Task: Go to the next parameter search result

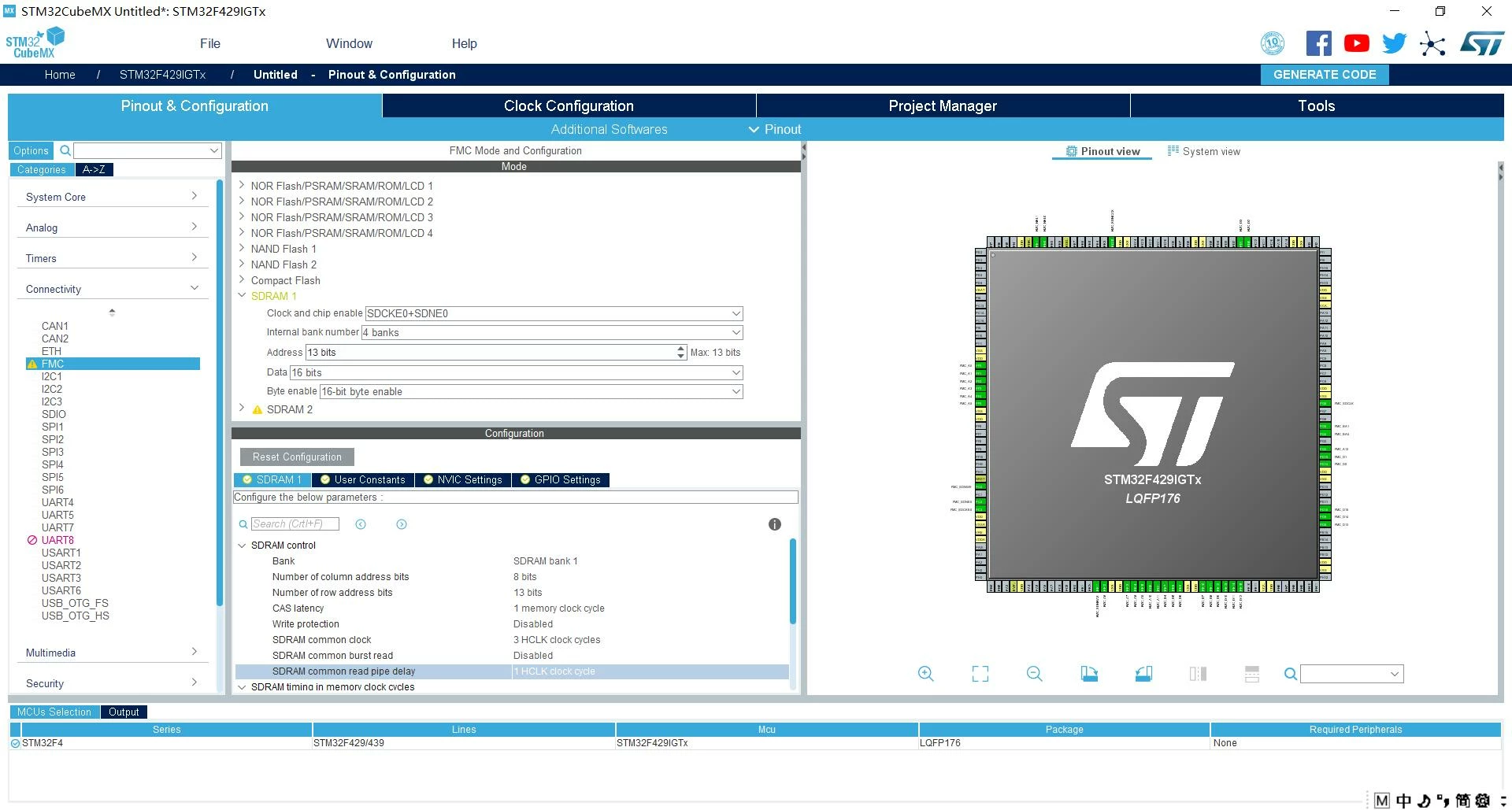Action: tap(402, 524)
